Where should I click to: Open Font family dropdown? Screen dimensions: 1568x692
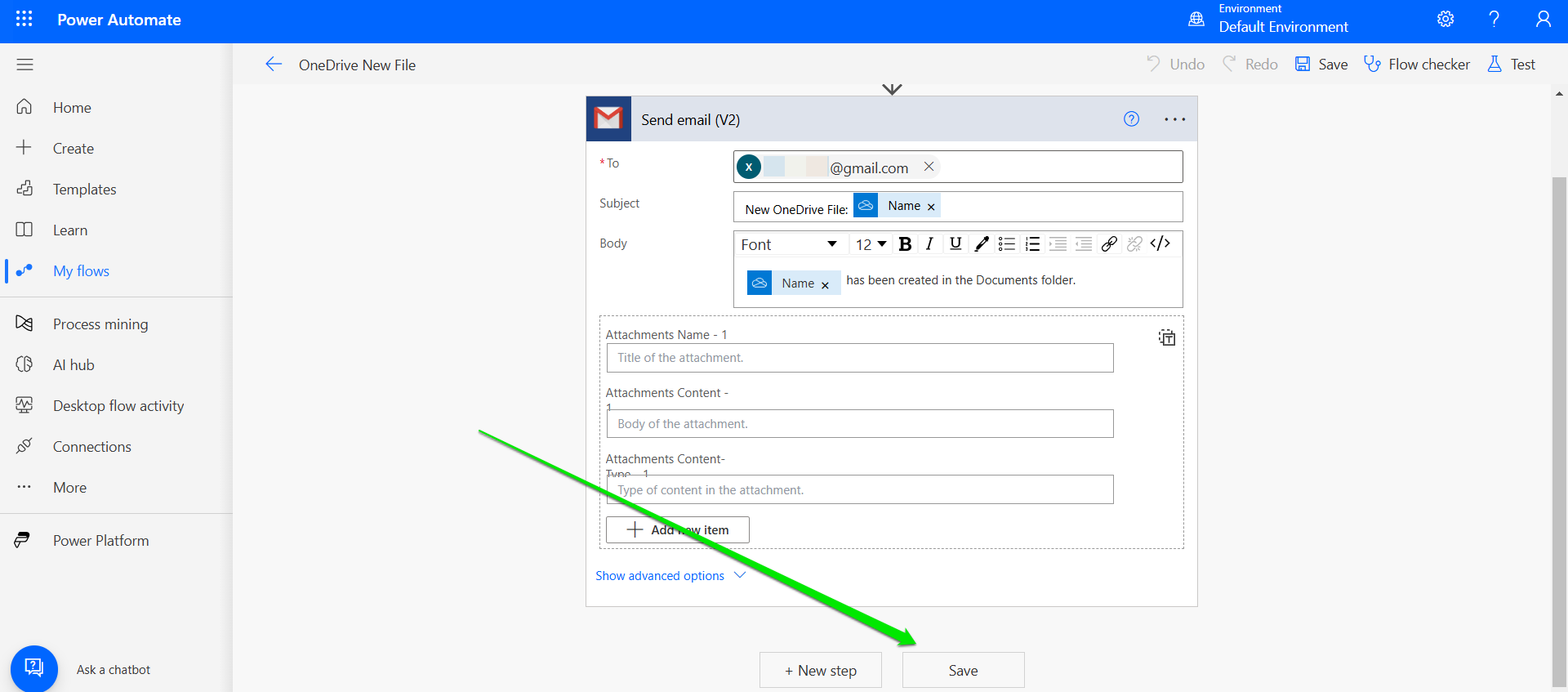(789, 244)
